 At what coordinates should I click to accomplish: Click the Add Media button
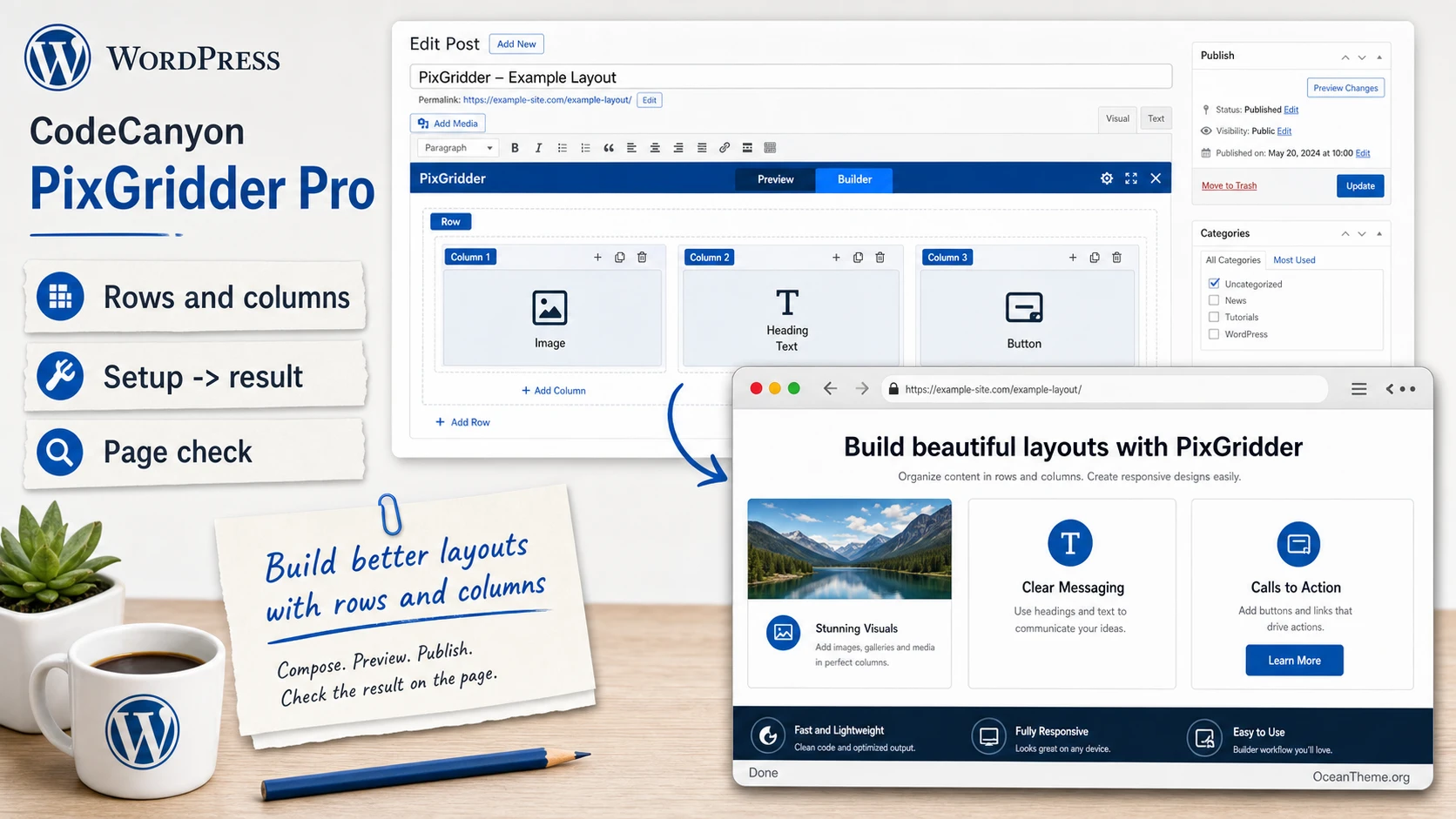(x=448, y=124)
